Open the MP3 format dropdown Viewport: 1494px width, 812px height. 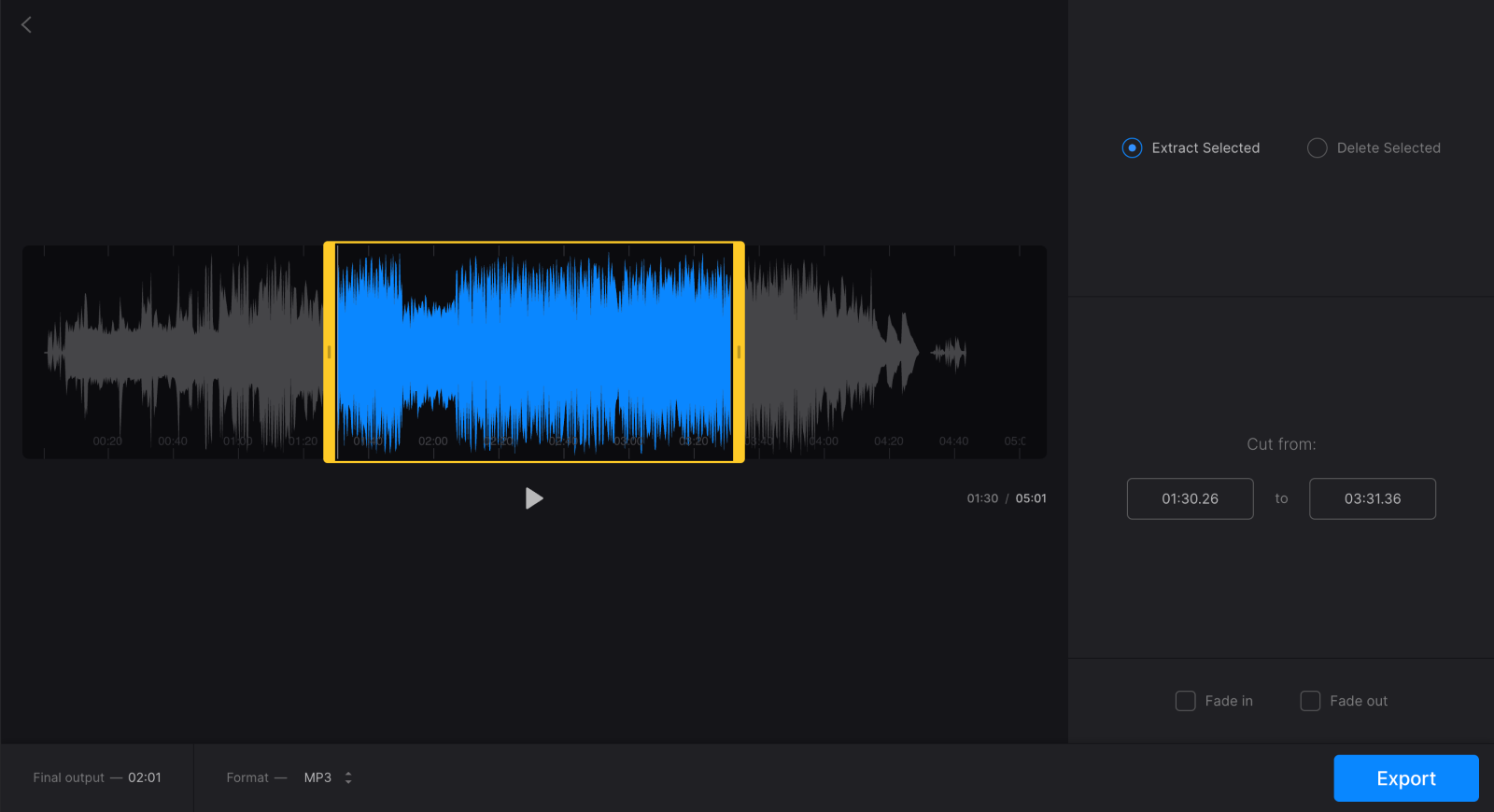(328, 777)
